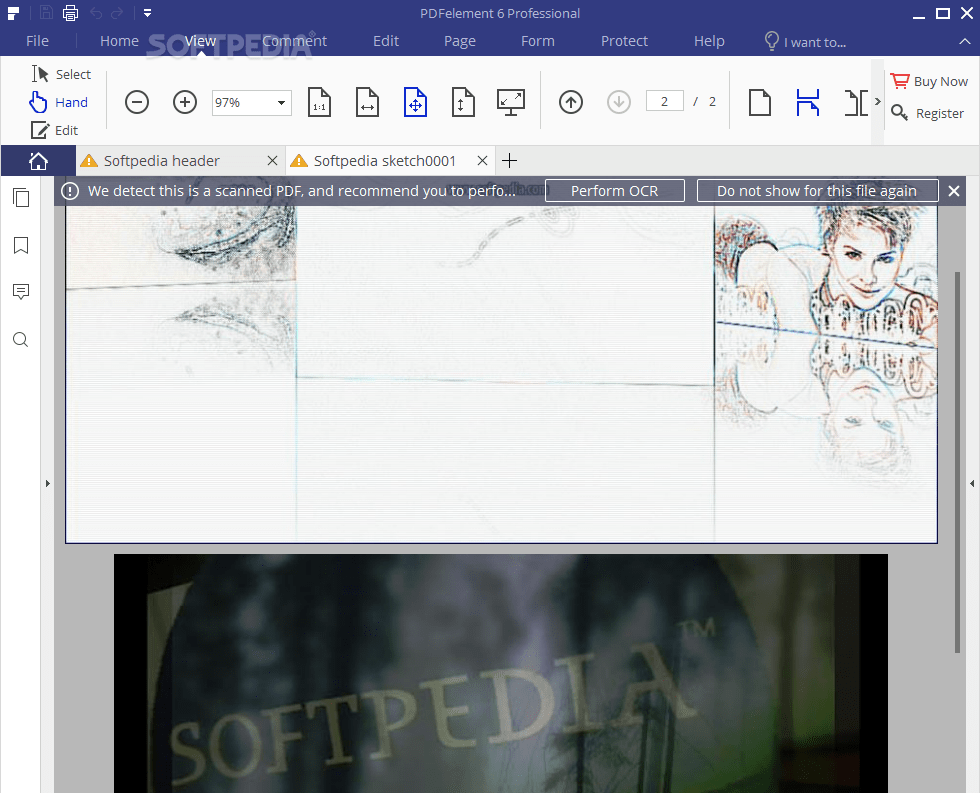Close the Softpedia sketch0001 tab
The image size is (980, 793).
pyautogui.click(x=482, y=161)
